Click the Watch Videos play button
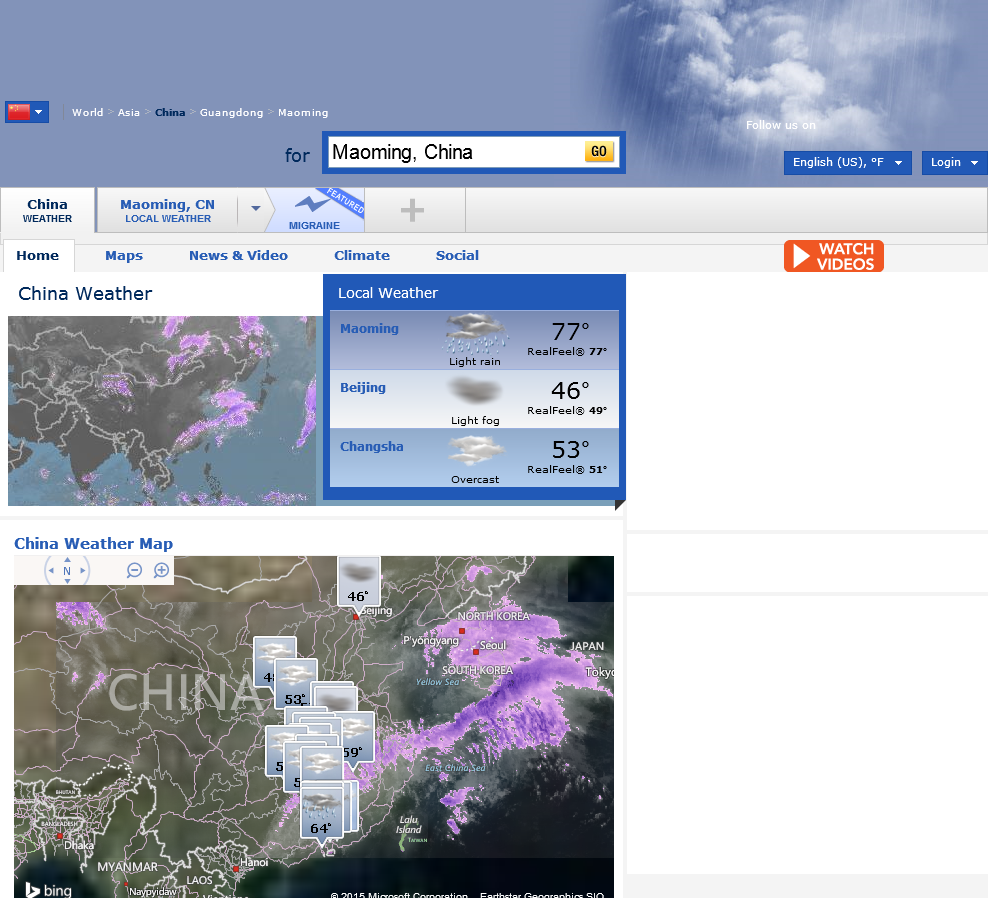Screen dimensions: 988x898 (834, 256)
